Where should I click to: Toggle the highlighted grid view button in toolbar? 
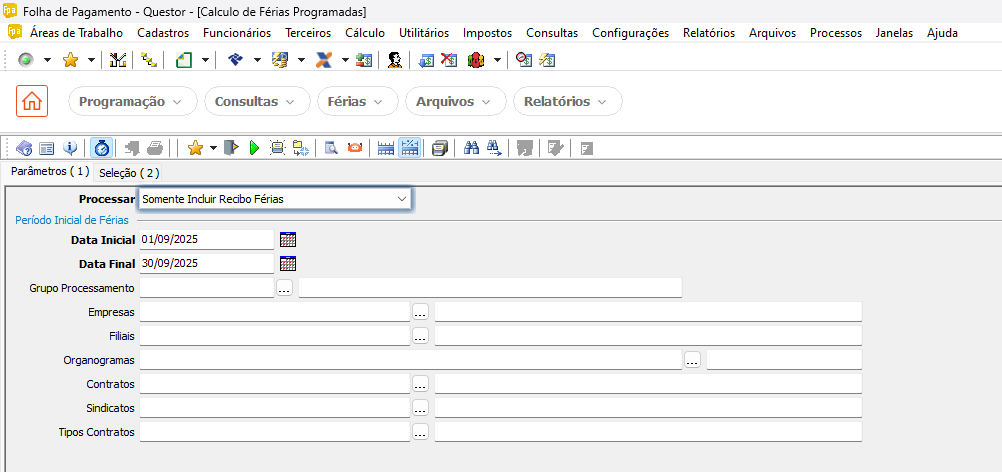click(x=409, y=148)
